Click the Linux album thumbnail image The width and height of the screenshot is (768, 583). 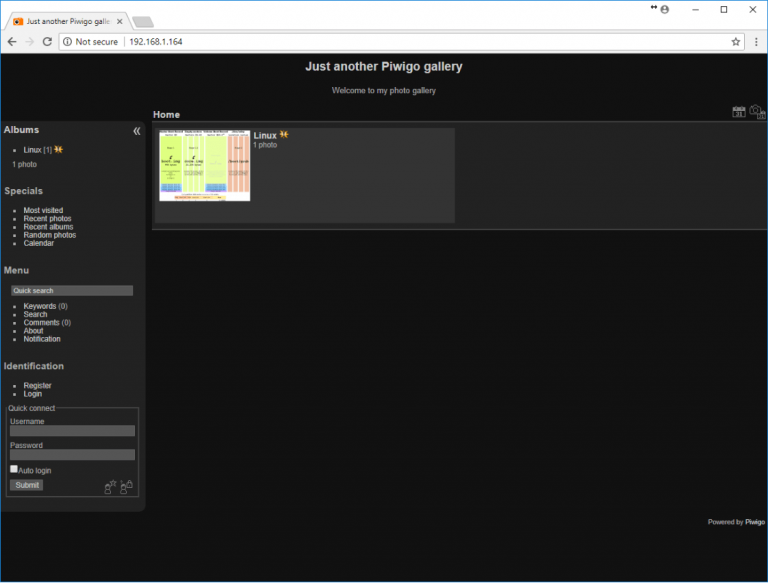click(x=204, y=166)
